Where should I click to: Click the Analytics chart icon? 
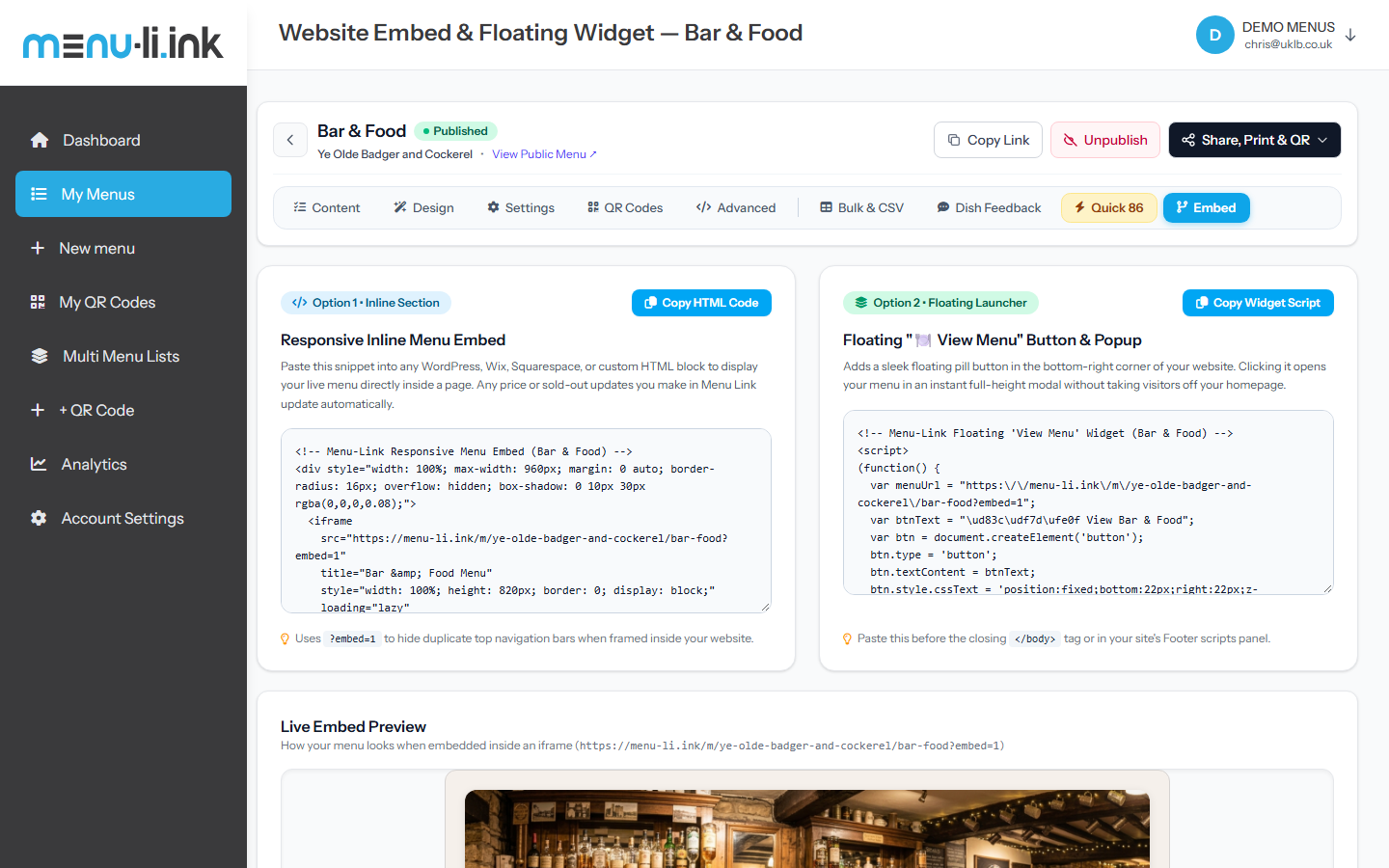coord(39,464)
